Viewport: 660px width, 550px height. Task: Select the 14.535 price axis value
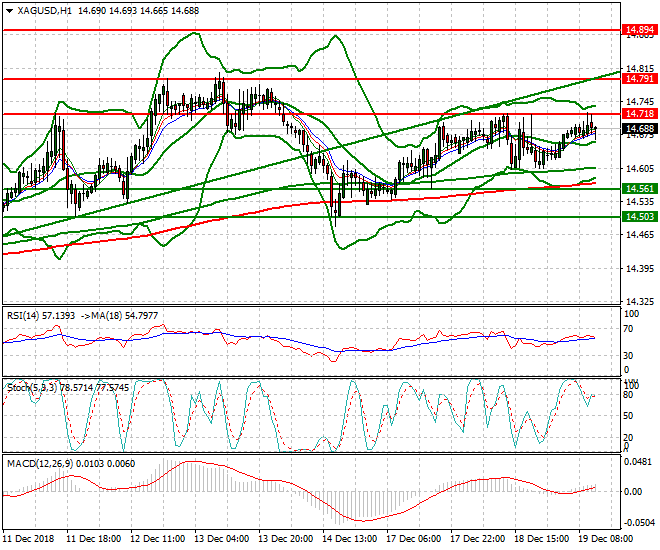click(640, 202)
